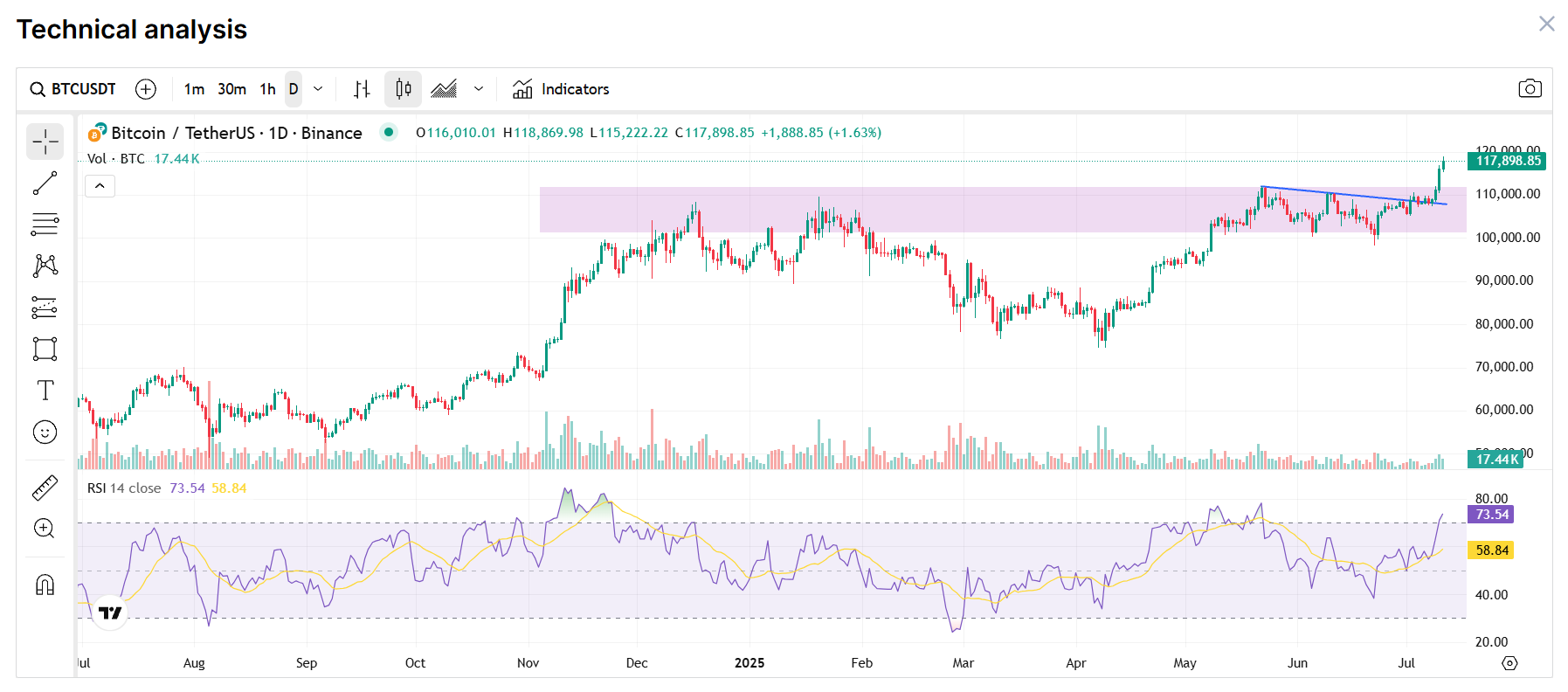Open the emoji icons tool
The width and height of the screenshot is (1568, 692).
pyautogui.click(x=45, y=432)
